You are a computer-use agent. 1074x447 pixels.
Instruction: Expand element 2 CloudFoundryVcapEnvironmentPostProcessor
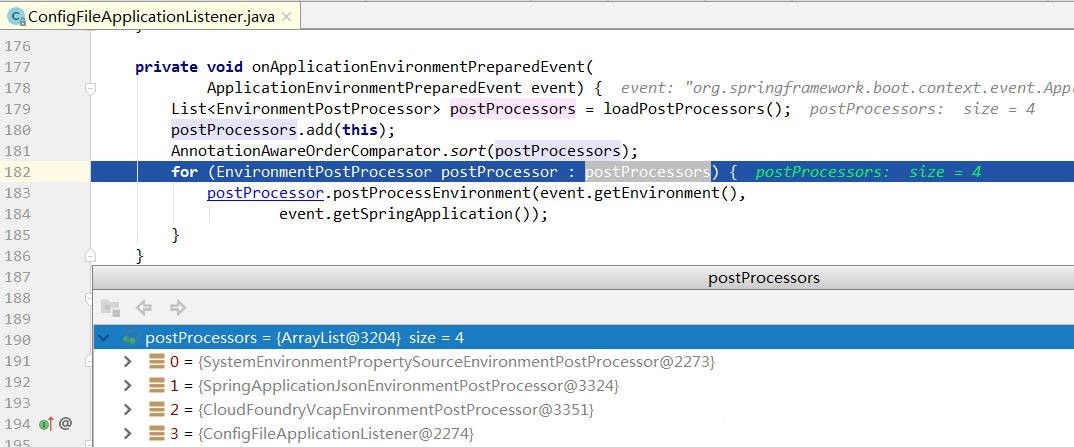[127, 409]
